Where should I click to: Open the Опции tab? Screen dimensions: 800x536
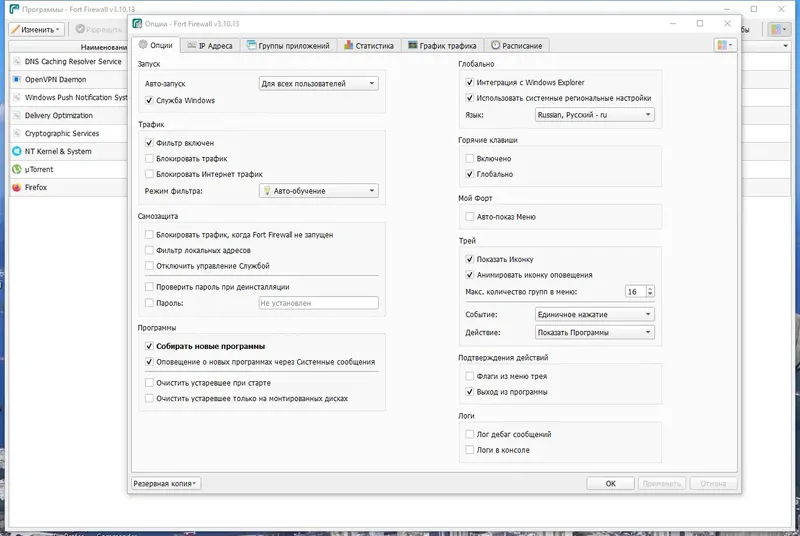(156, 45)
